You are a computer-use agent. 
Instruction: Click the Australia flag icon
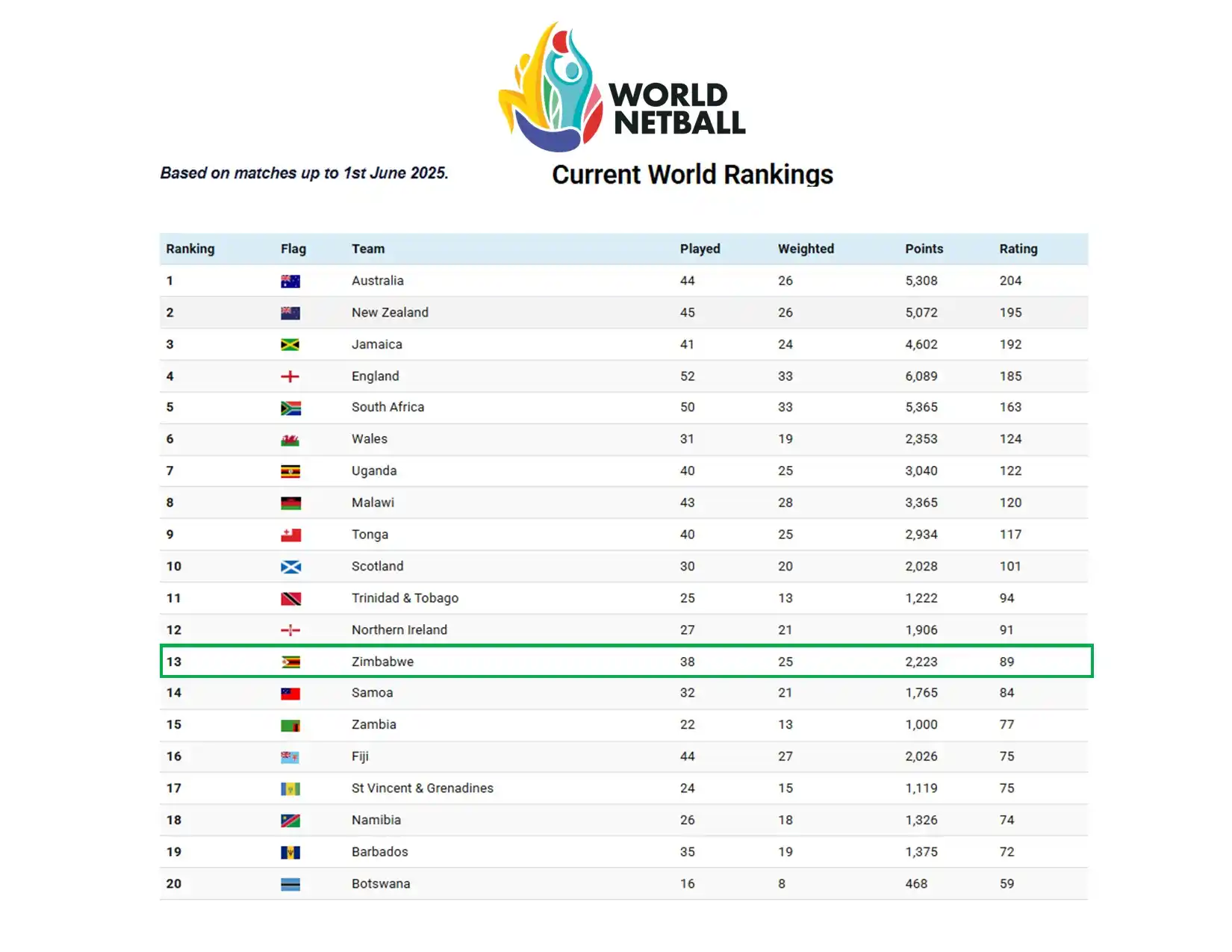pyautogui.click(x=290, y=281)
